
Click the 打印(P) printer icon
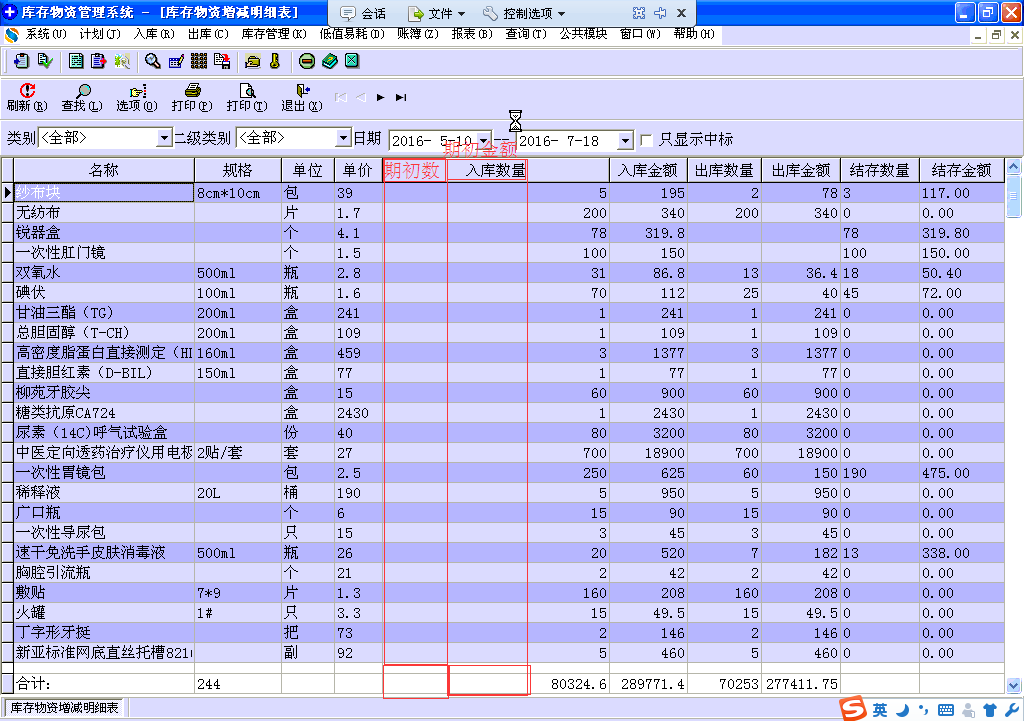tap(192, 90)
